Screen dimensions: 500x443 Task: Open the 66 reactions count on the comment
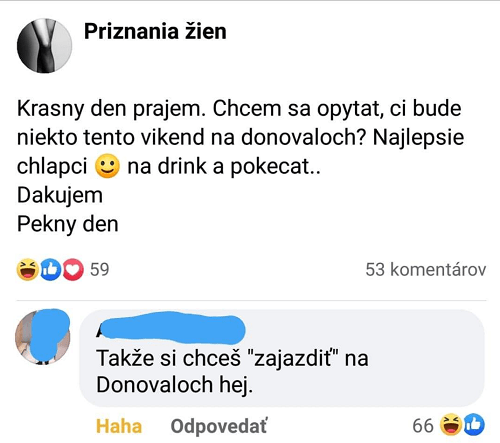[x=423, y=426]
